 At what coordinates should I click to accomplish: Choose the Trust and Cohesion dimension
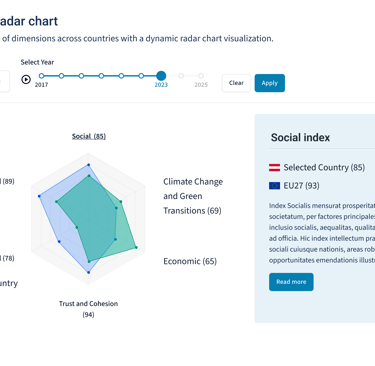[88, 309]
